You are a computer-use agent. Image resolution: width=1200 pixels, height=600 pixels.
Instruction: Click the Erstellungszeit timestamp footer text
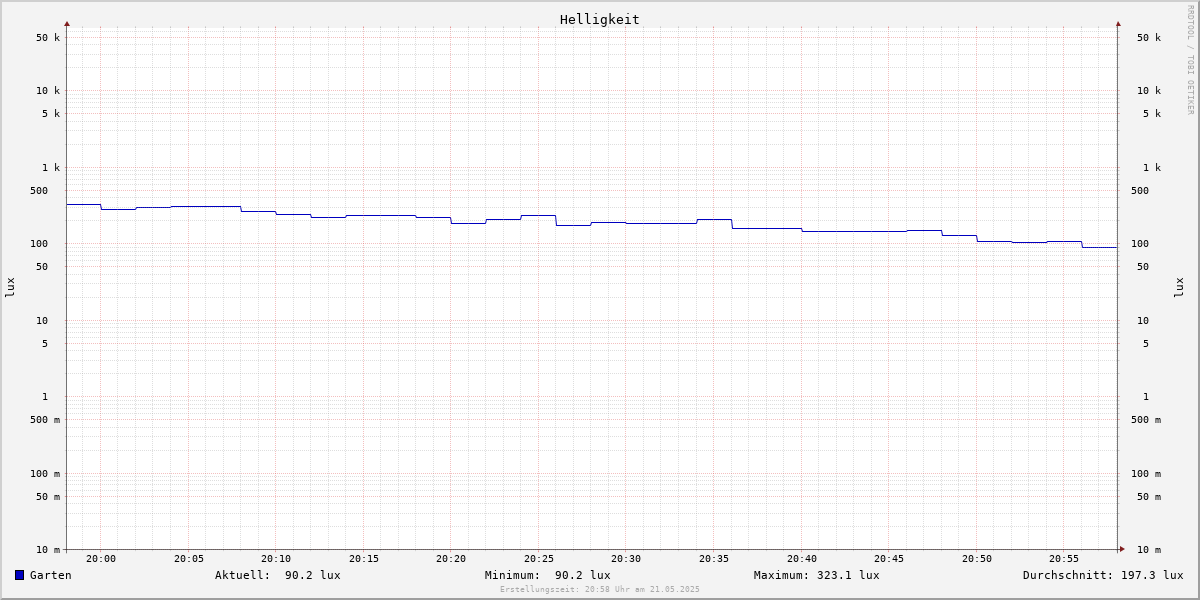click(600, 589)
